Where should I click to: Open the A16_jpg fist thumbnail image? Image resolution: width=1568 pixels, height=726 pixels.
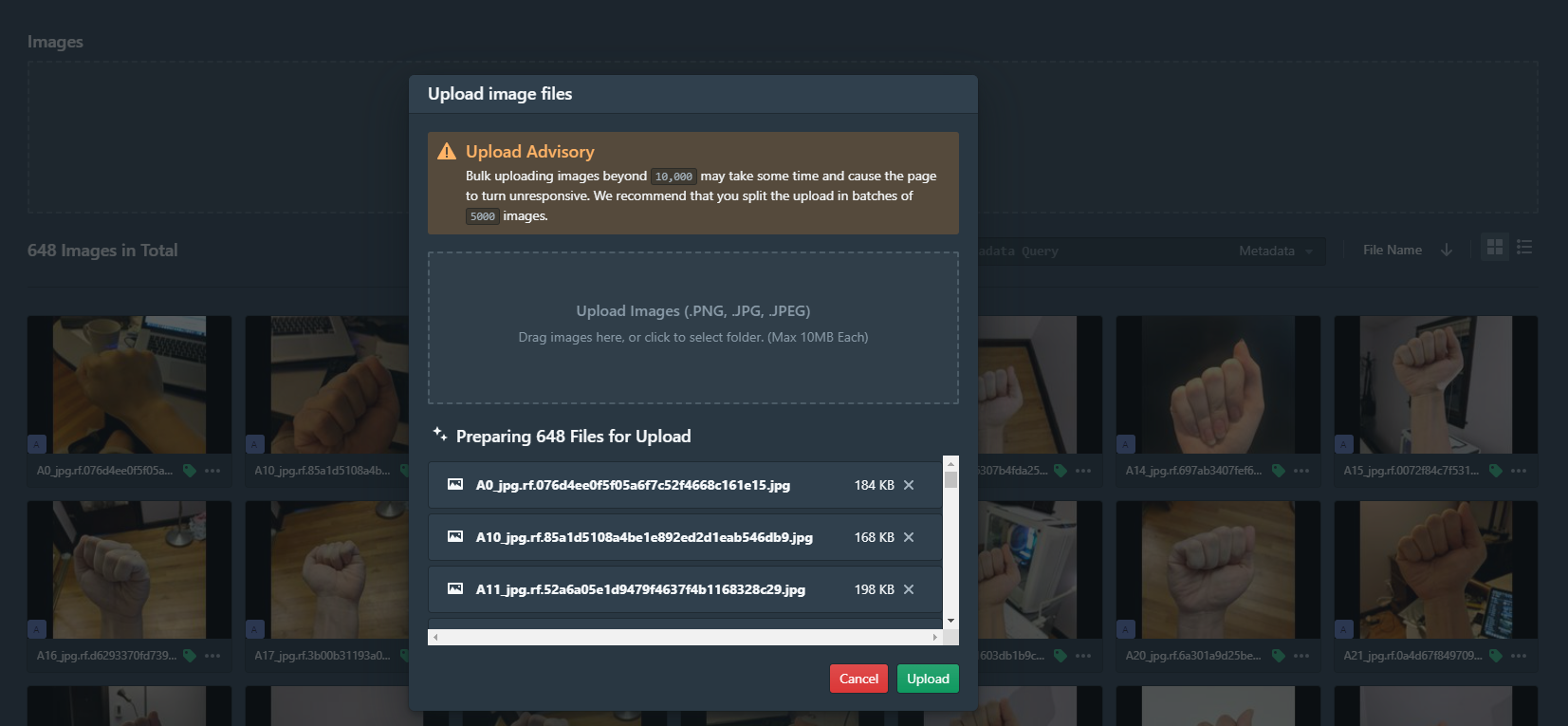tap(129, 569)
